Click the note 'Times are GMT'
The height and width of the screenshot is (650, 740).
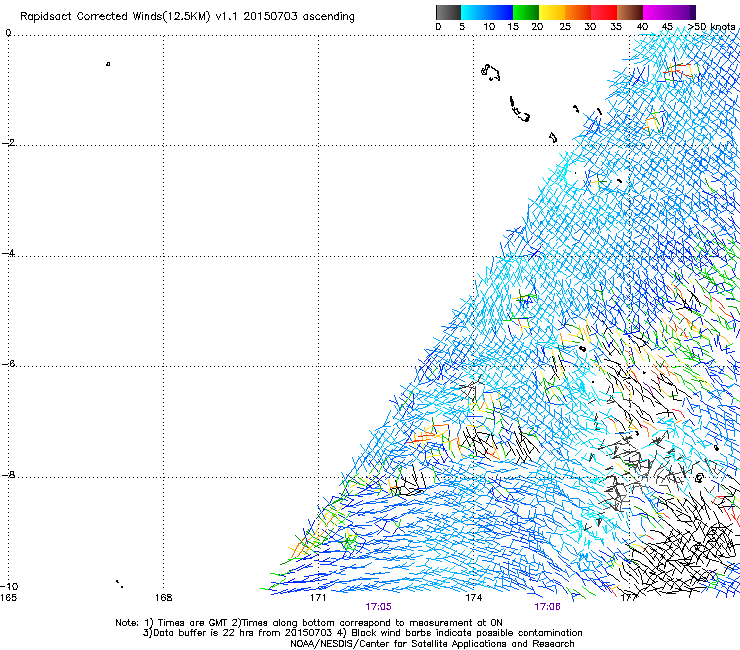pos(193,623)
